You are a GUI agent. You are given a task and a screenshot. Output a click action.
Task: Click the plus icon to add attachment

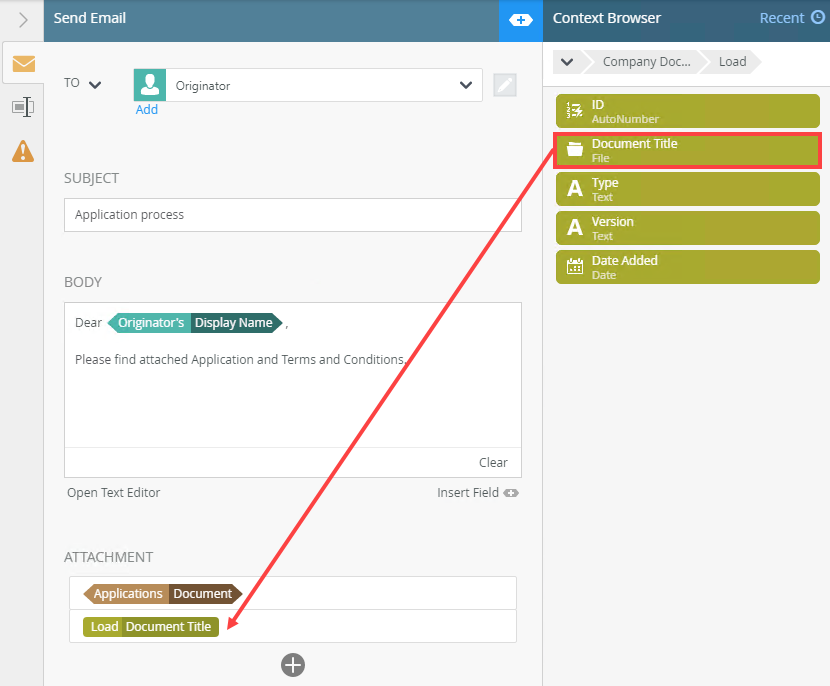[x=292, y=665]
